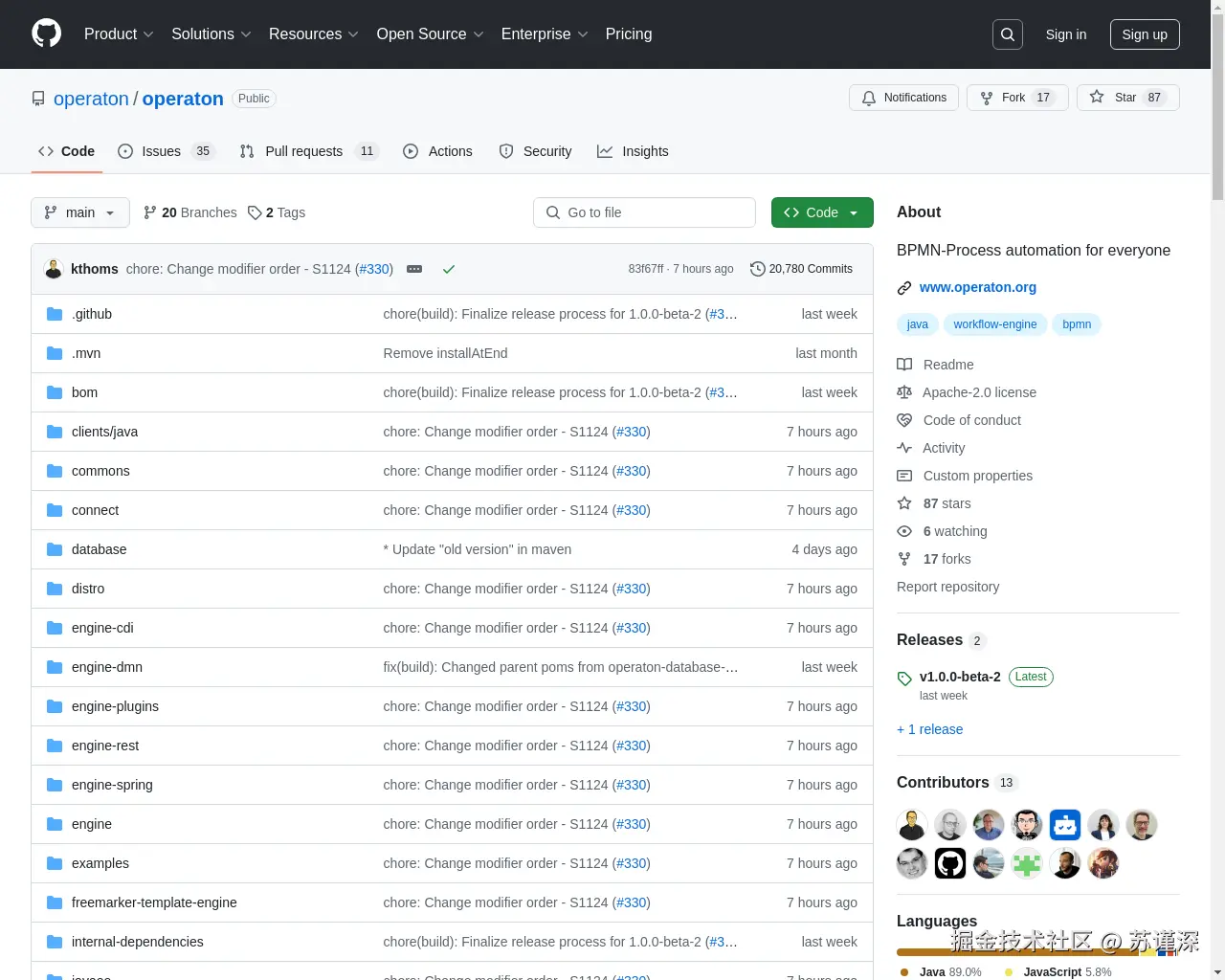1225x980 pixels.
Task: Open the www.operaton.org website link
Action: coord(978,287)
